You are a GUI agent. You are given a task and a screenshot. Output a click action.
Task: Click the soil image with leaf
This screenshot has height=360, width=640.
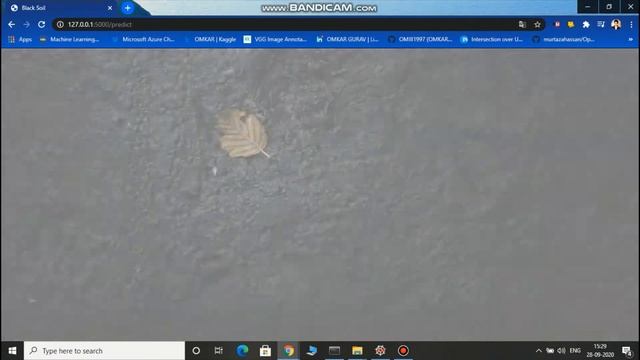tap(320, 195)
